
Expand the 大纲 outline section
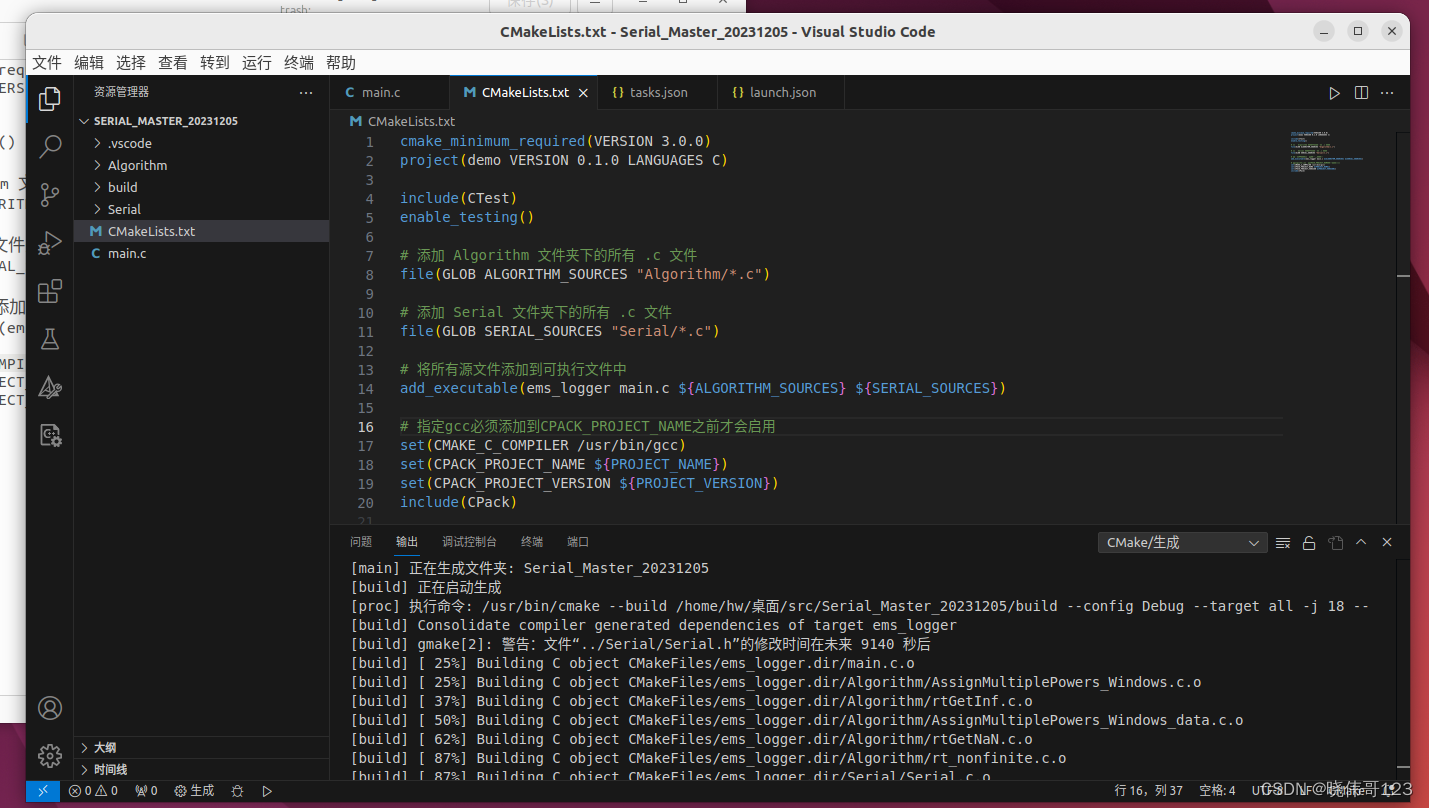(202, 747)
